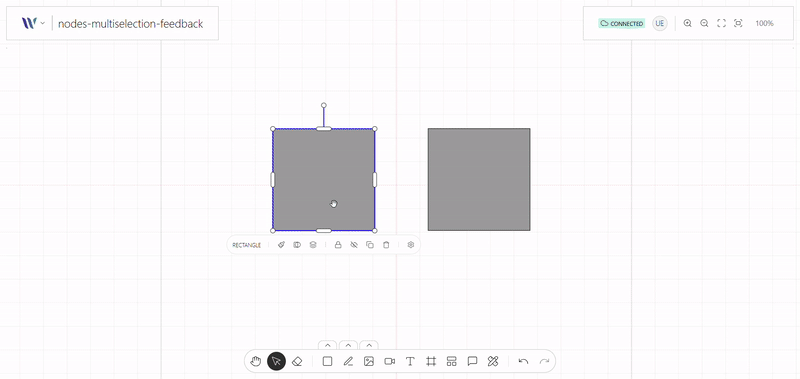Click the RECTANGLE label in context toolbar
The image size is (800, 379).
click(246, 245)
